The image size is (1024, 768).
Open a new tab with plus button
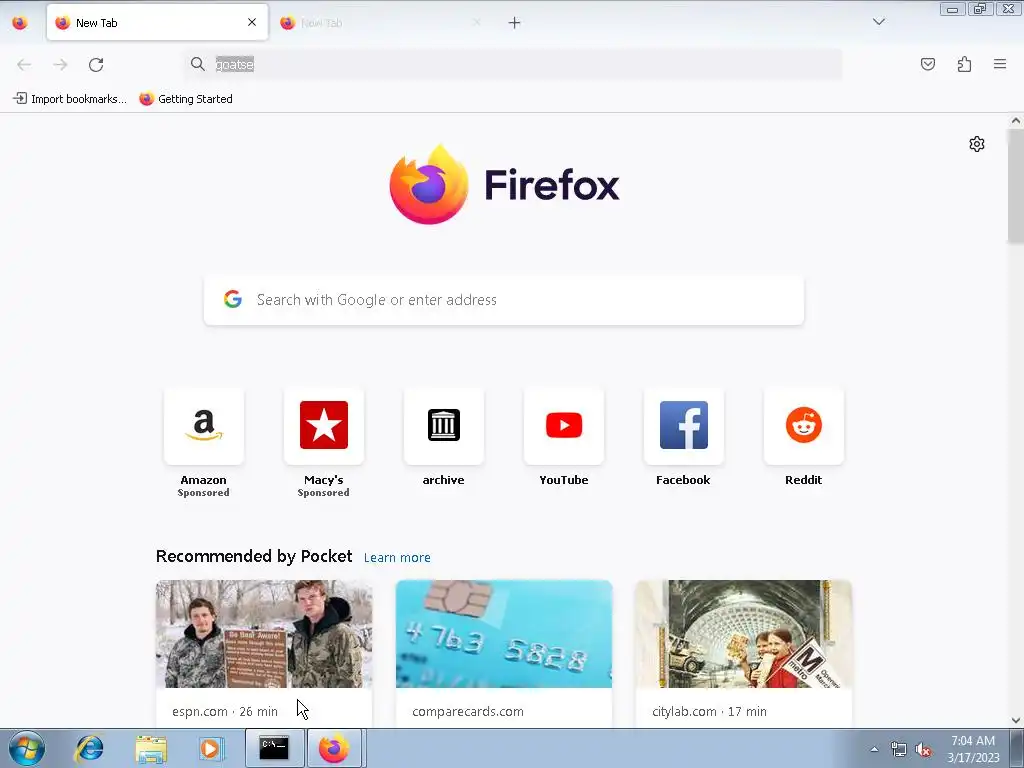(515, 23)
